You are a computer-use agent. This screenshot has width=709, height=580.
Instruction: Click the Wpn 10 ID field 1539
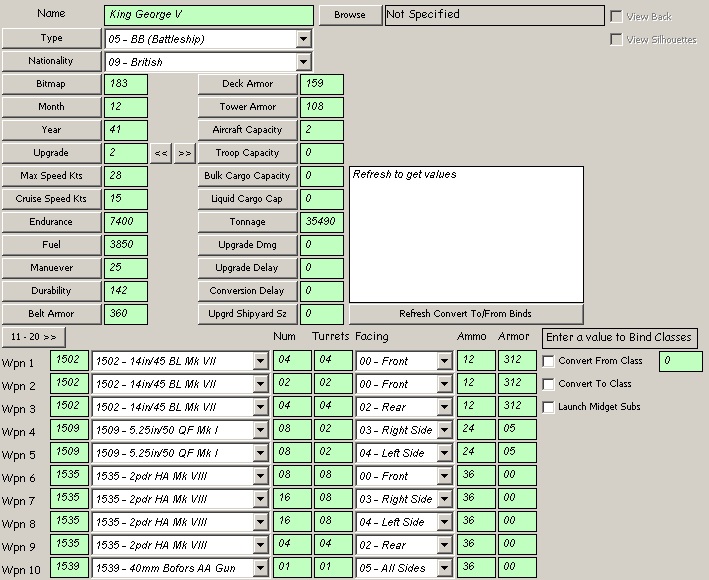[69, 567]
